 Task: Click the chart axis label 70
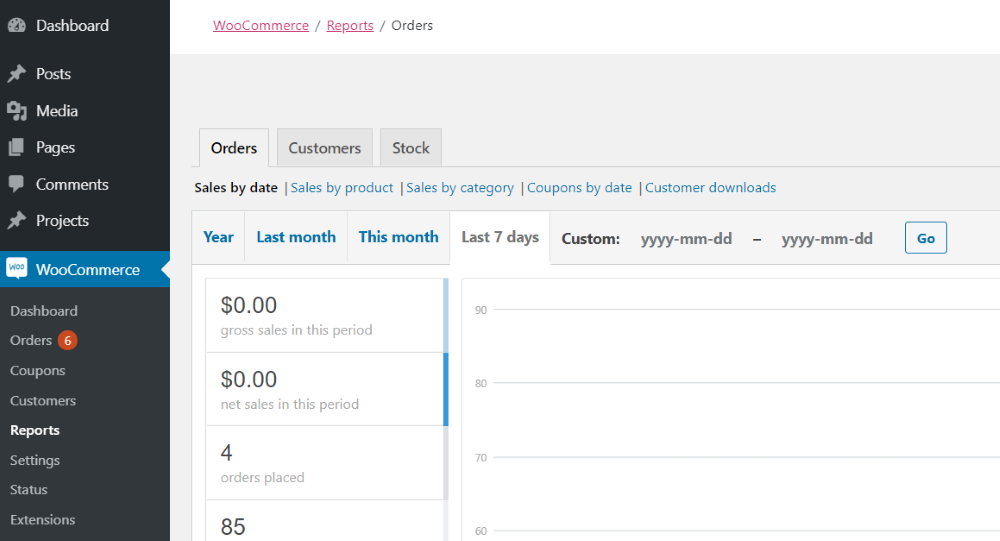pyautogui.click(x=481, y=458)
